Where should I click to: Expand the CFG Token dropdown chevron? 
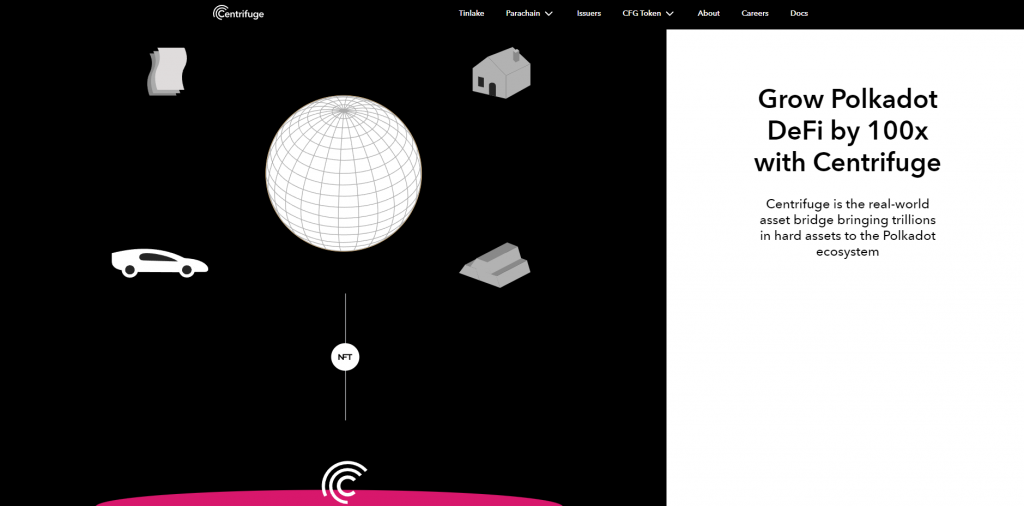click(669, 14)
